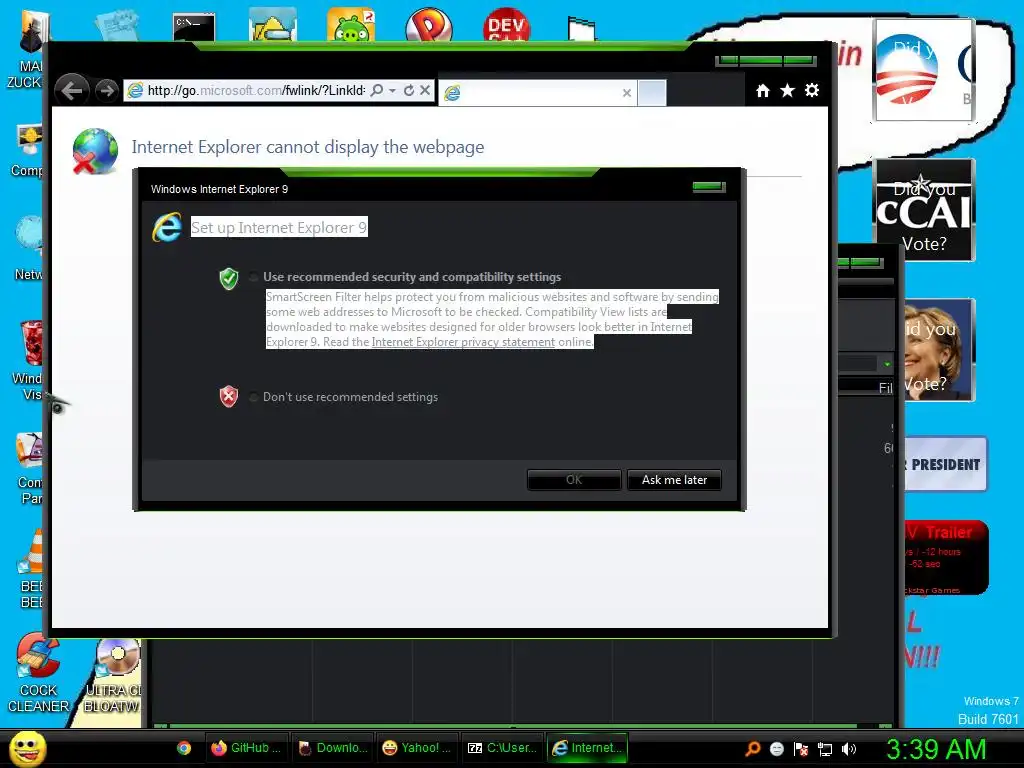The image size is (1024, 768).
Task: Close the Internet Explorer main window
Action: tap(799, 61)
